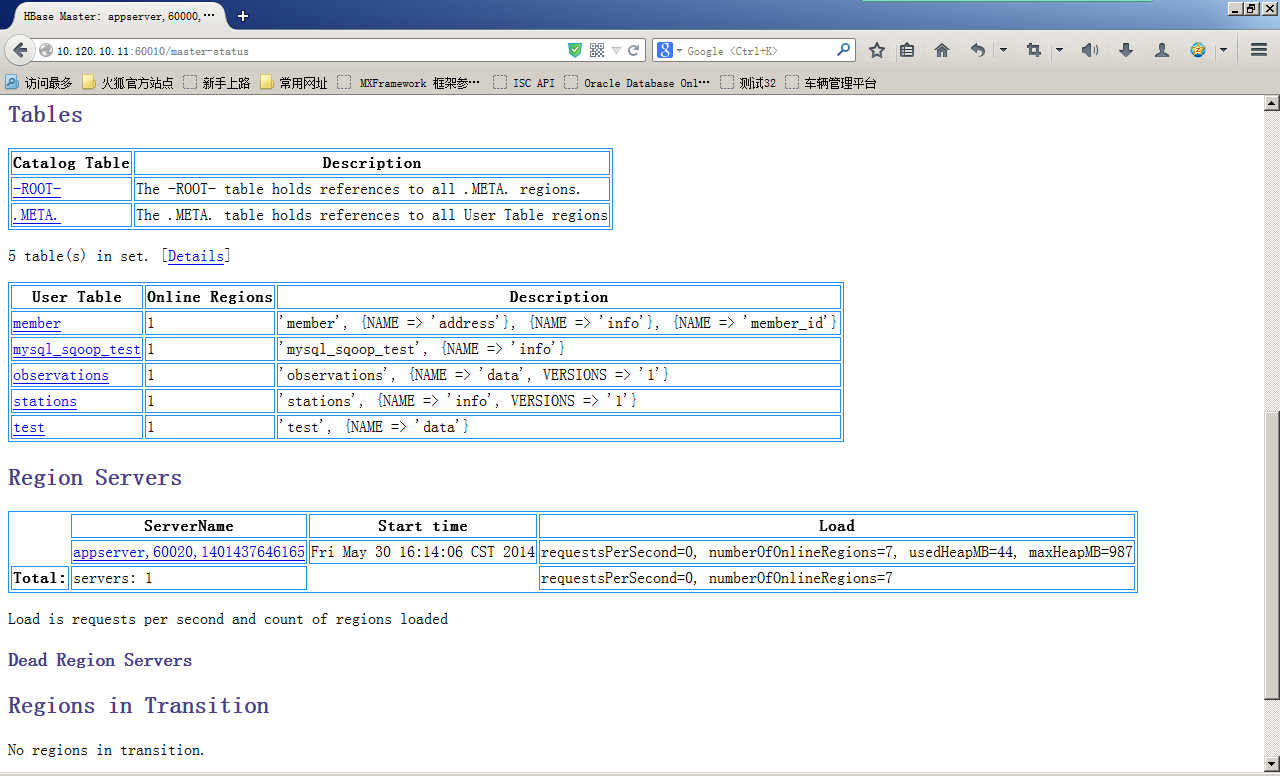
Task: Open the test table link
Action: click(x=29, y=427)
